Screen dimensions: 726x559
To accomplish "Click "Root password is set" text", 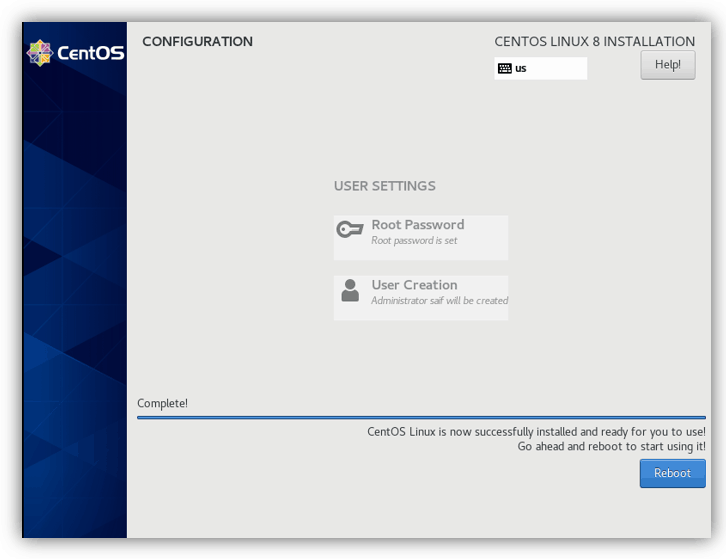I will [414, 240].
